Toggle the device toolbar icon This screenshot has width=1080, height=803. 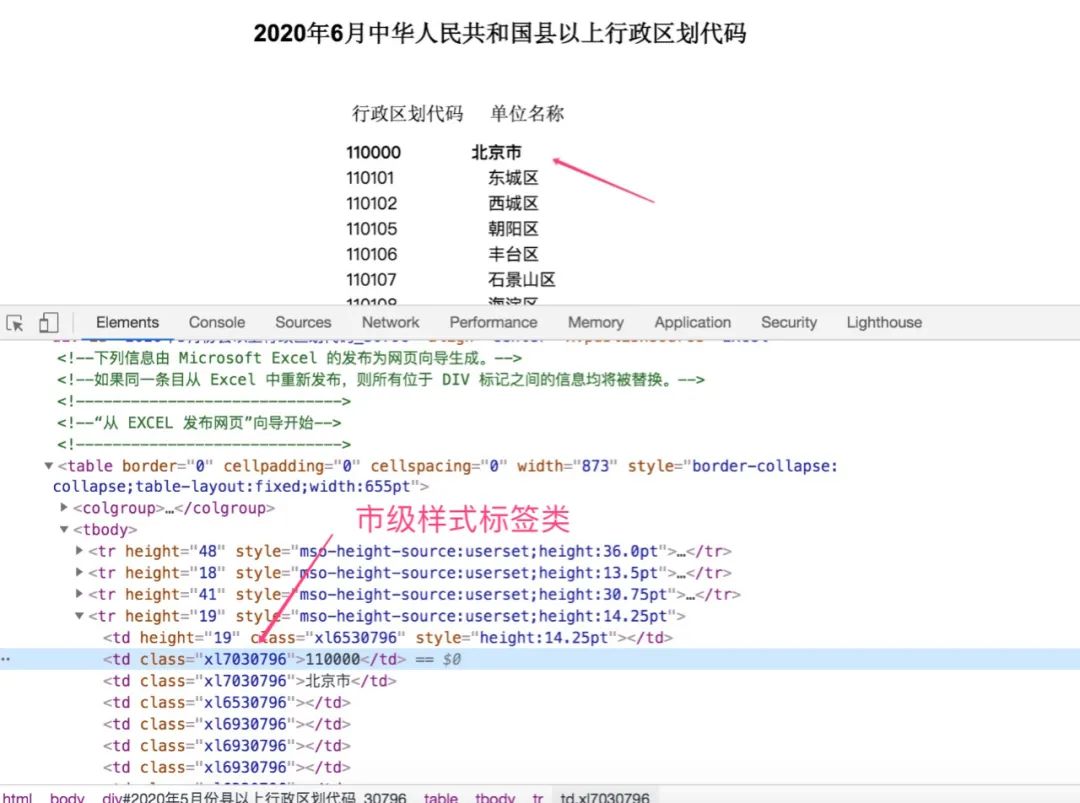pos(48,322)
